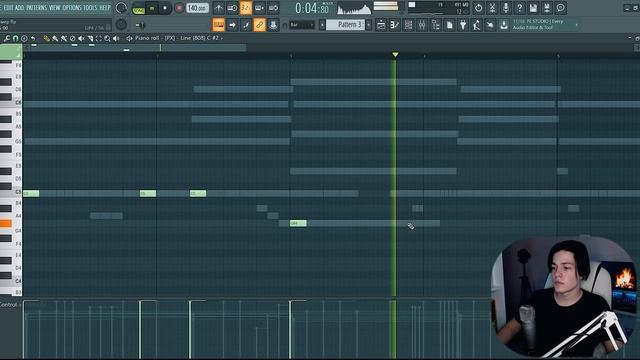
Task: Click the note/clip grouping stamp icon
Action: click(273, 25)
